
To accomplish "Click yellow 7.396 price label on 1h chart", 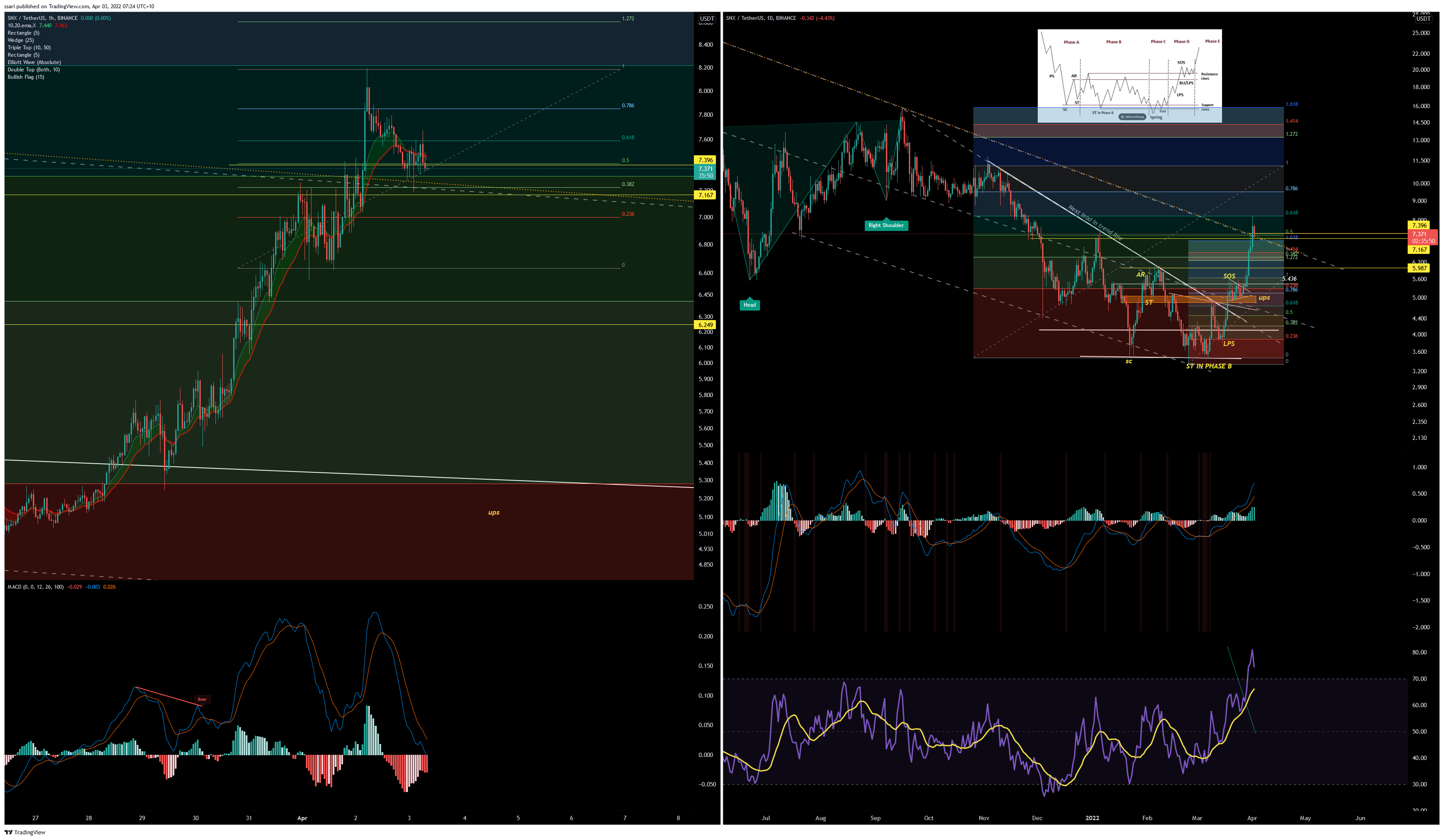I will (x=705, y=160).
